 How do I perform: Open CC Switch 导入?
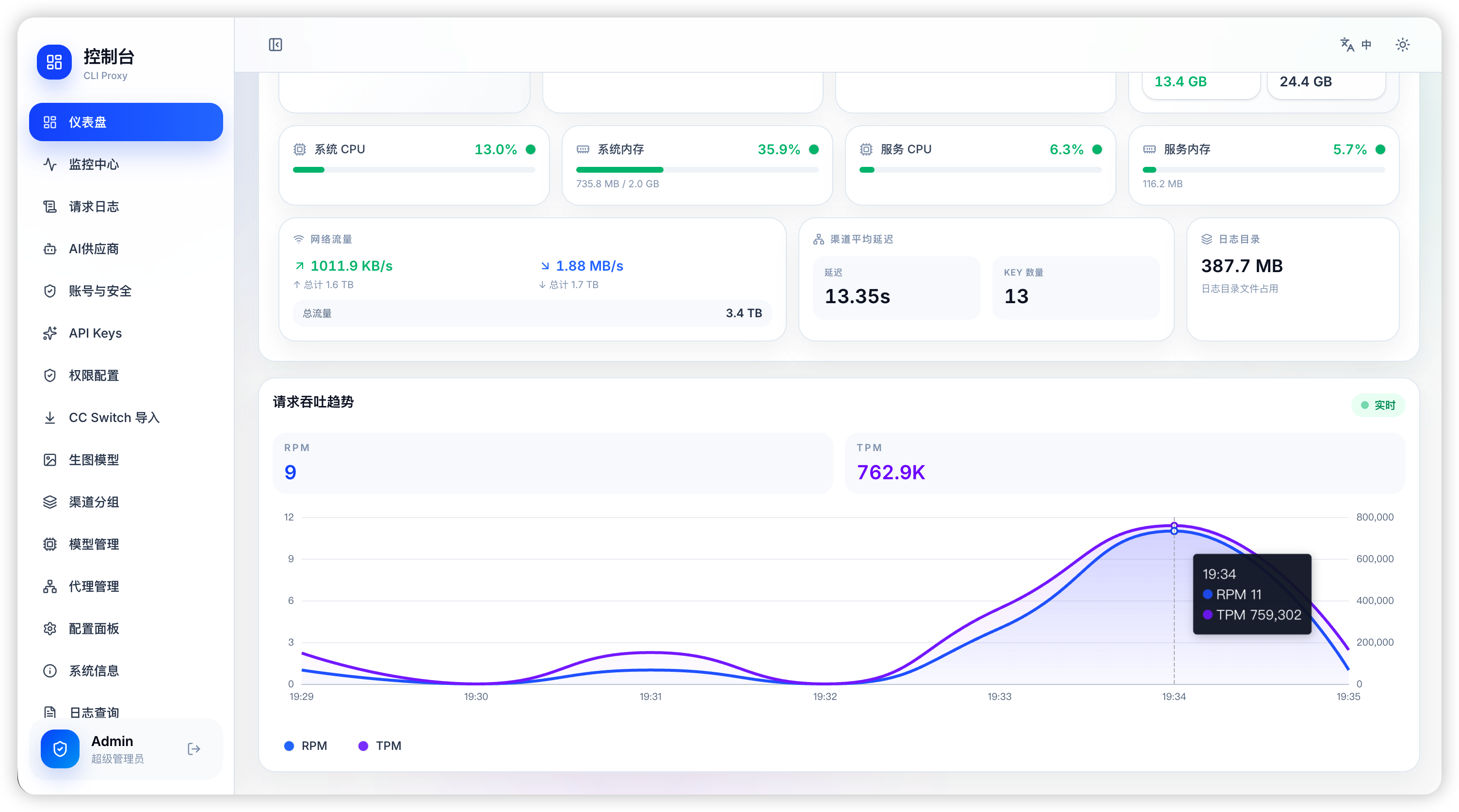(x=126, y=417)
